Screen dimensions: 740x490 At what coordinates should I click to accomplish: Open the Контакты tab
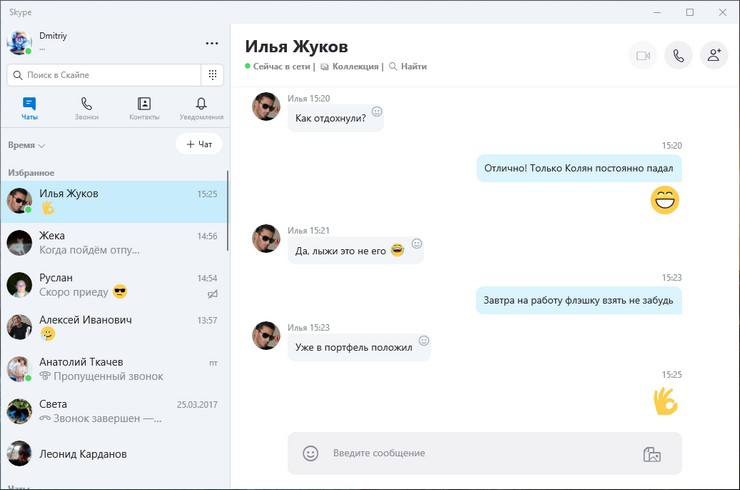[144, 108]
